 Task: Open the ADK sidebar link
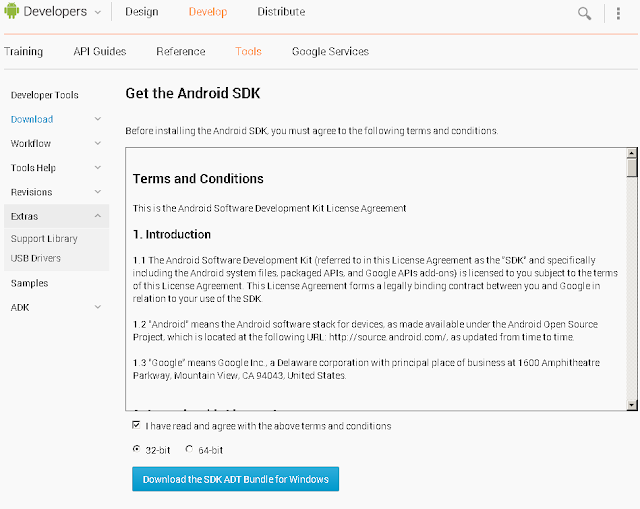[20, 307]
